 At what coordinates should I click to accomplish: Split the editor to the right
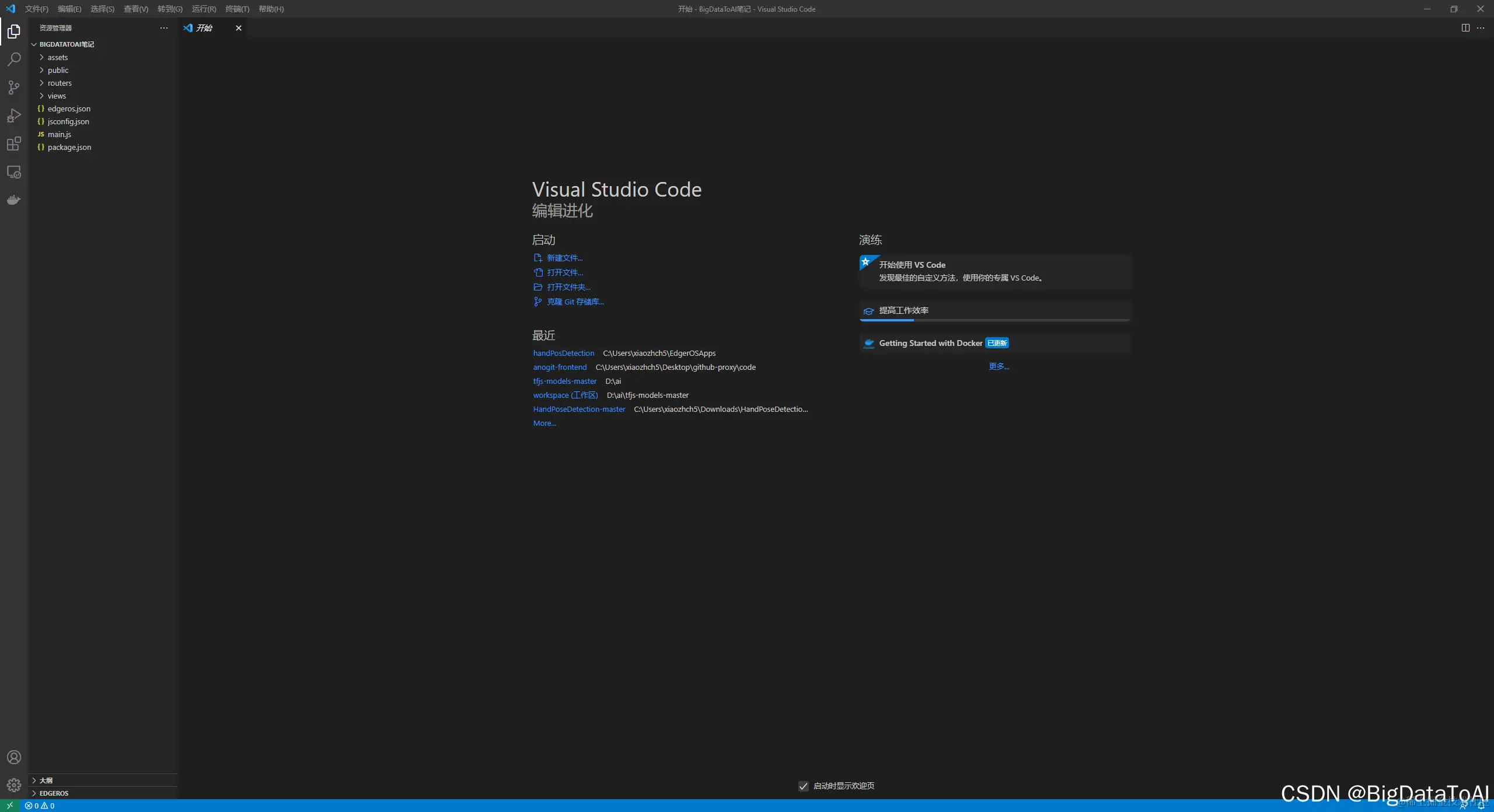[1465, 28]
